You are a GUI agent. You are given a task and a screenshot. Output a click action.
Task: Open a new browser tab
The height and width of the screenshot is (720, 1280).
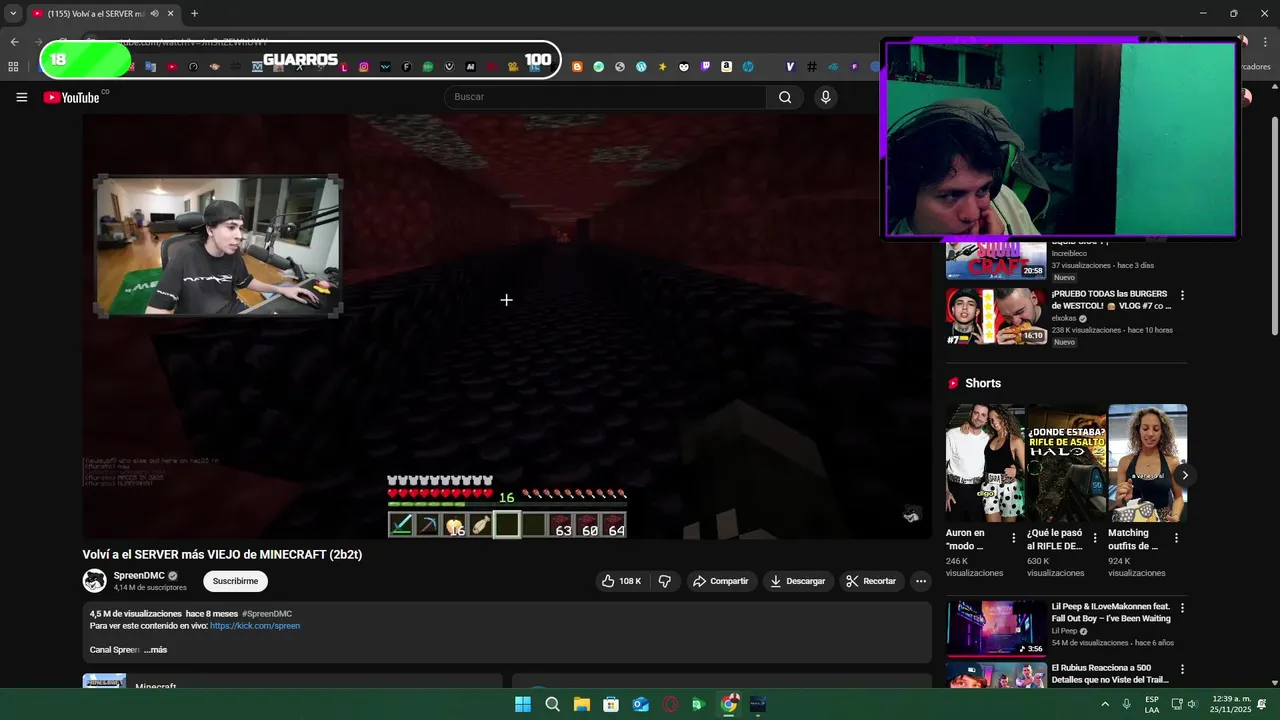click(194, 14)
